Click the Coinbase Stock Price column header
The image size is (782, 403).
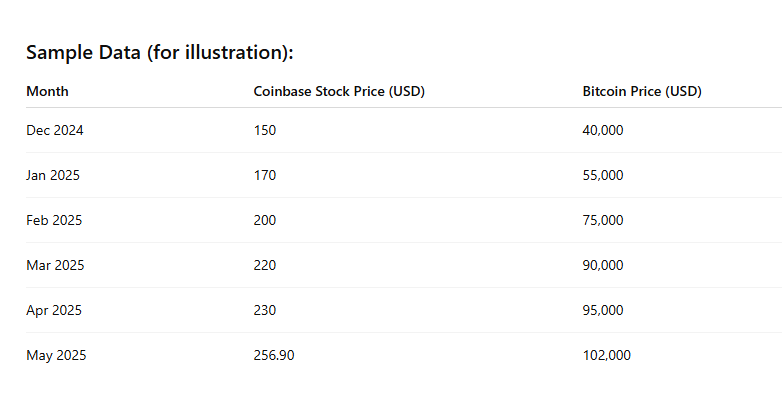point(339,92)
